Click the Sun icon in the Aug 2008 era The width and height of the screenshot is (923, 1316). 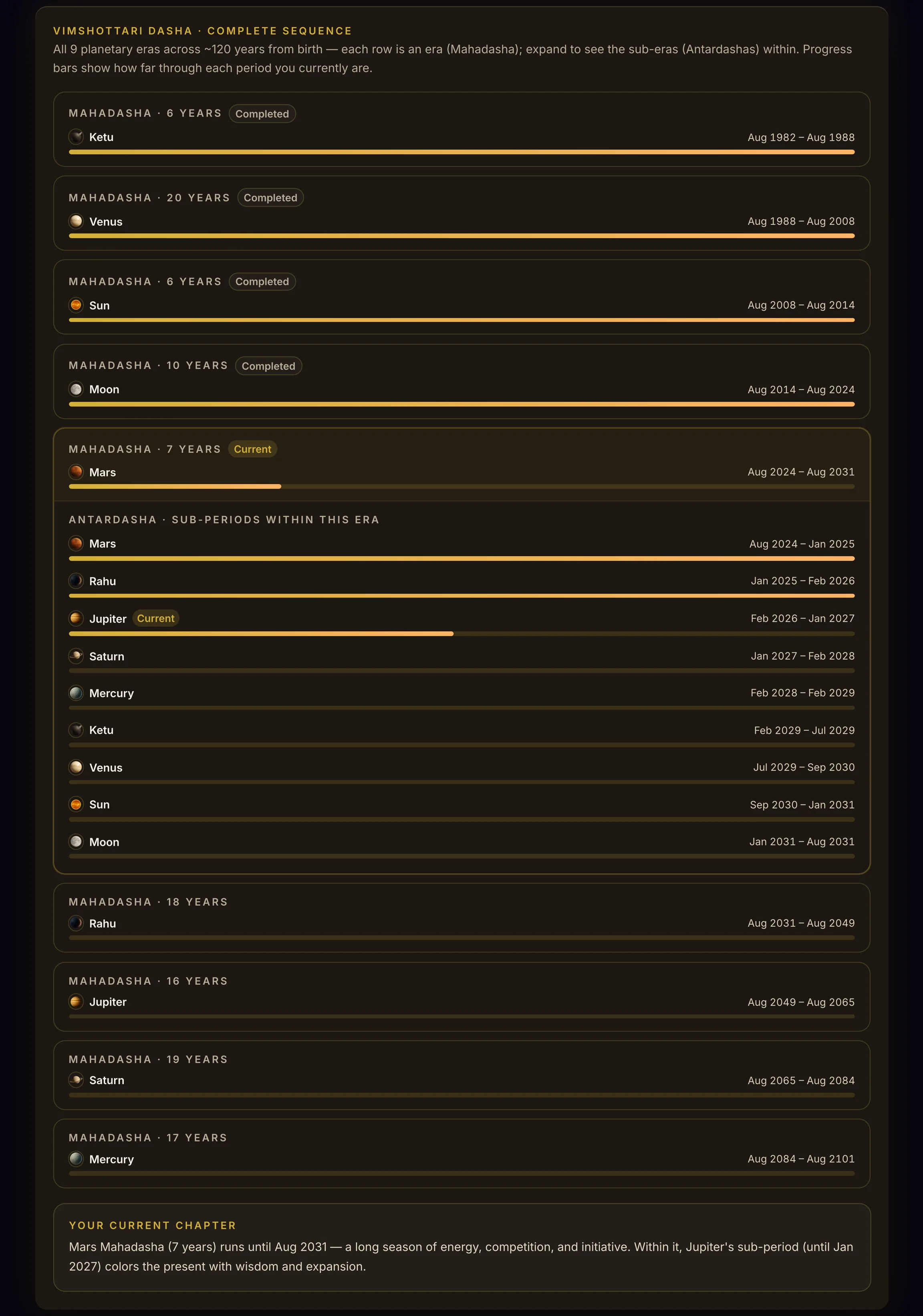coord(76,305)
